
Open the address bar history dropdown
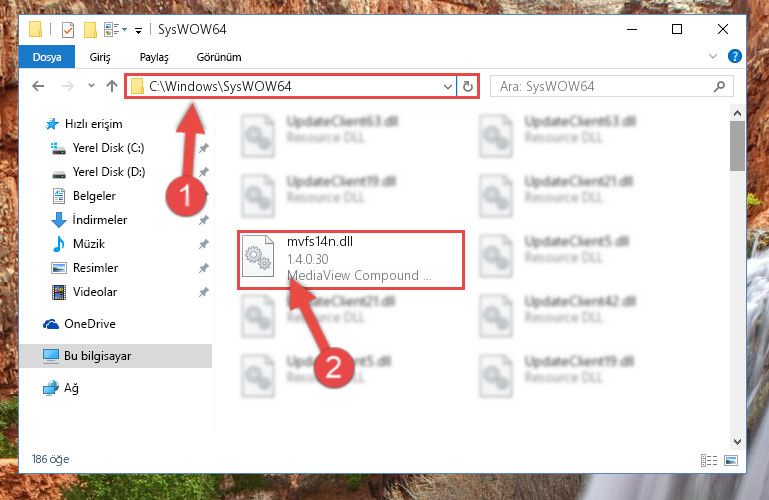coord(447,86)
